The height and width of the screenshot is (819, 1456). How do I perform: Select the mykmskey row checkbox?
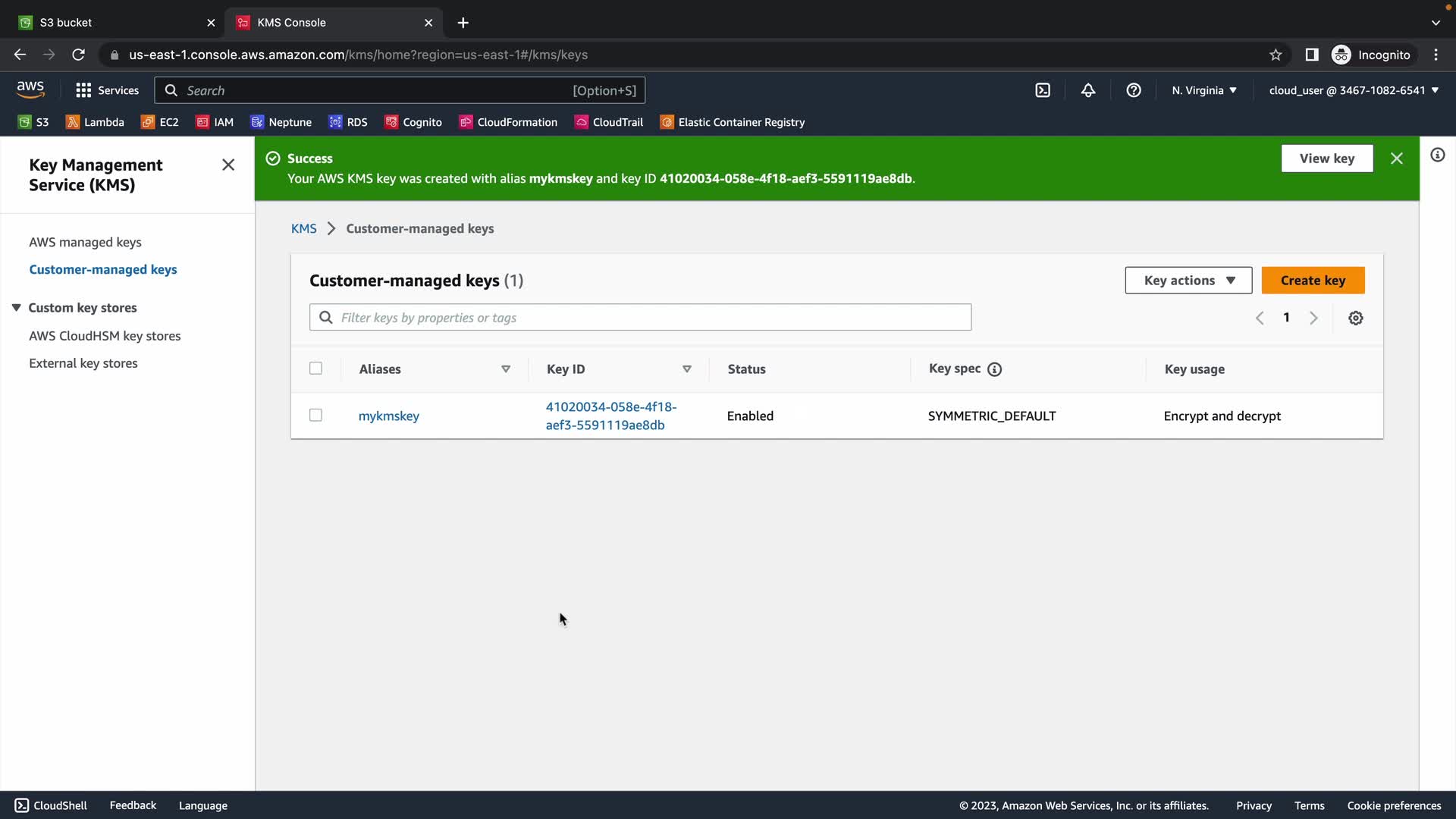pos(316,416)
